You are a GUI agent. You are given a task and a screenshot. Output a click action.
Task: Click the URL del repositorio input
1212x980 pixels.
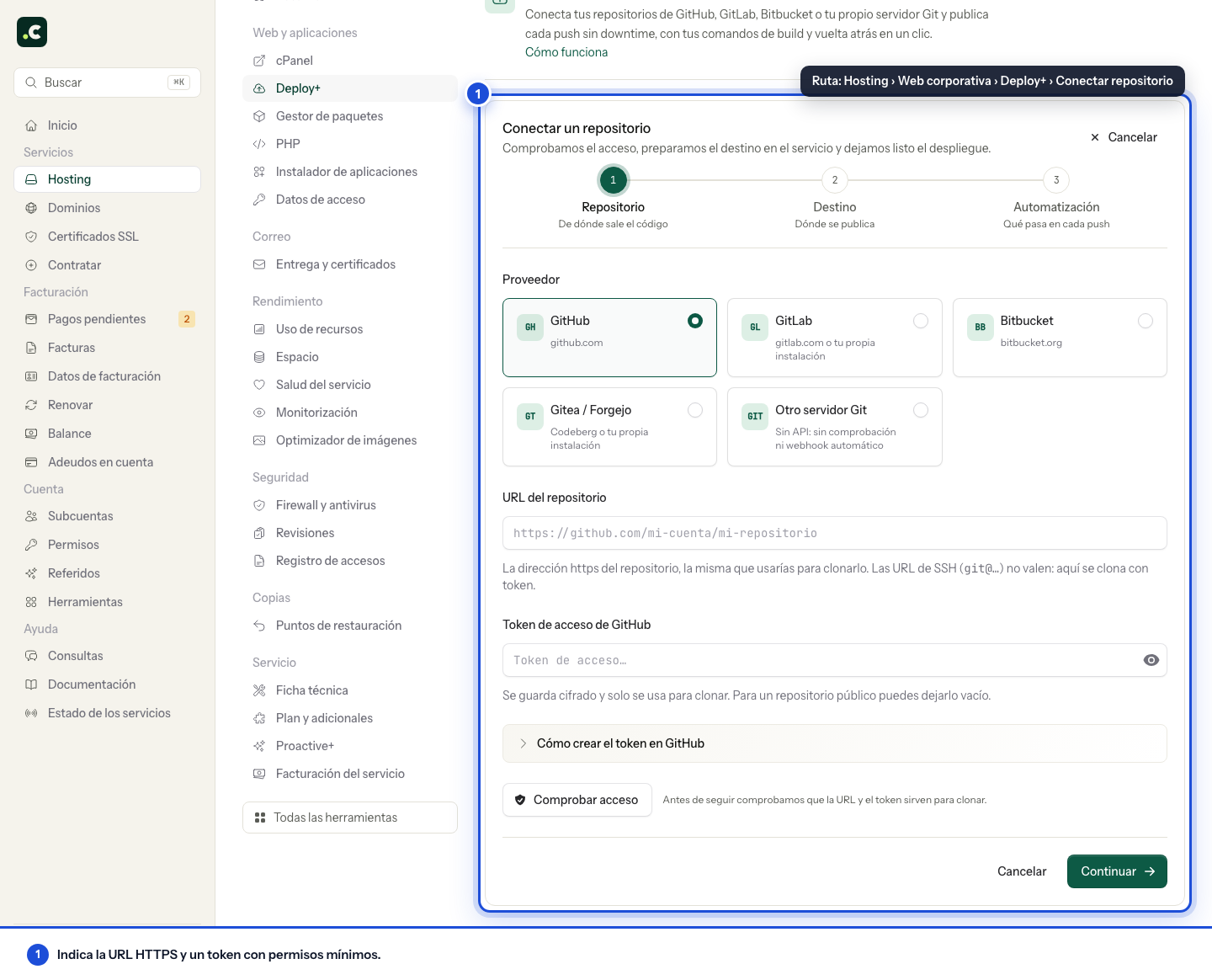pos(835,533)
